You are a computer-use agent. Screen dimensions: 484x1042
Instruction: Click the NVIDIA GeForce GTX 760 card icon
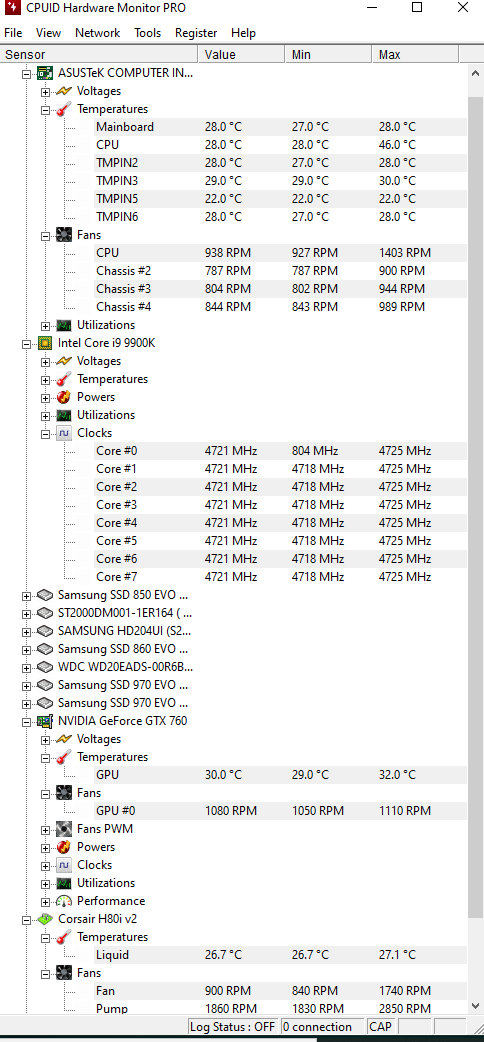click(x=45, y=721)
